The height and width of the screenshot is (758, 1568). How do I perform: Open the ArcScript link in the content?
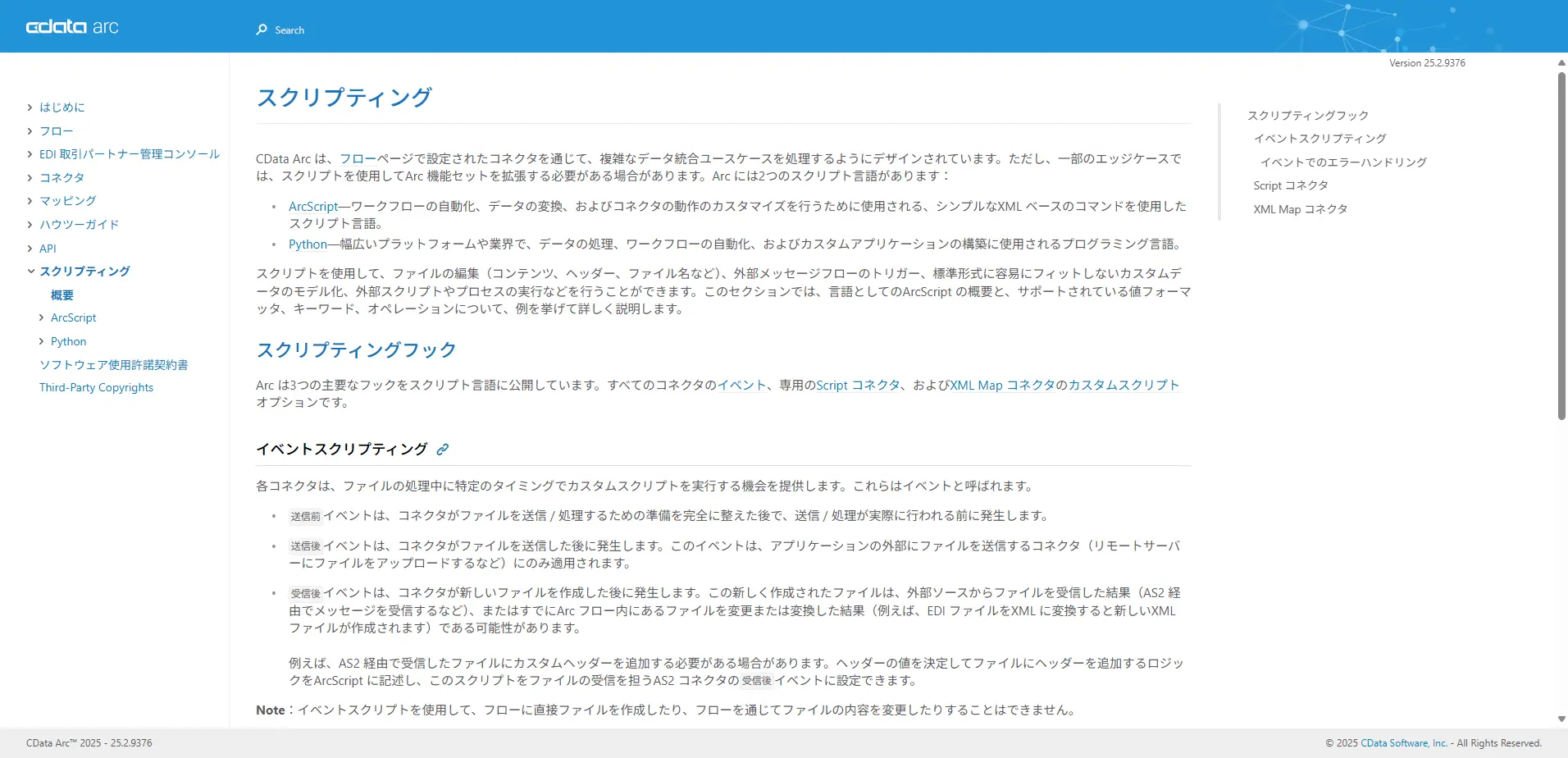[312, 206]
